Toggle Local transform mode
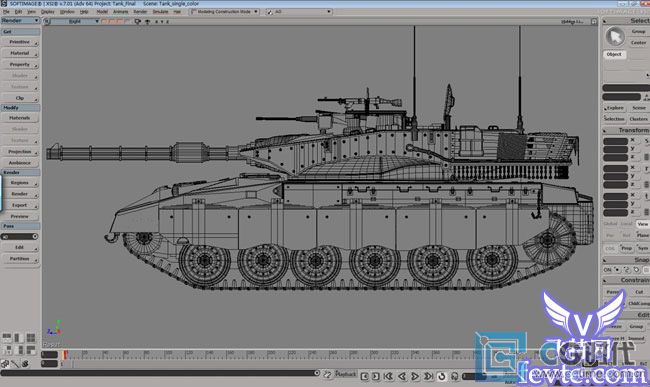This screenshot has height=387, width=650. (x=627, y=224)
